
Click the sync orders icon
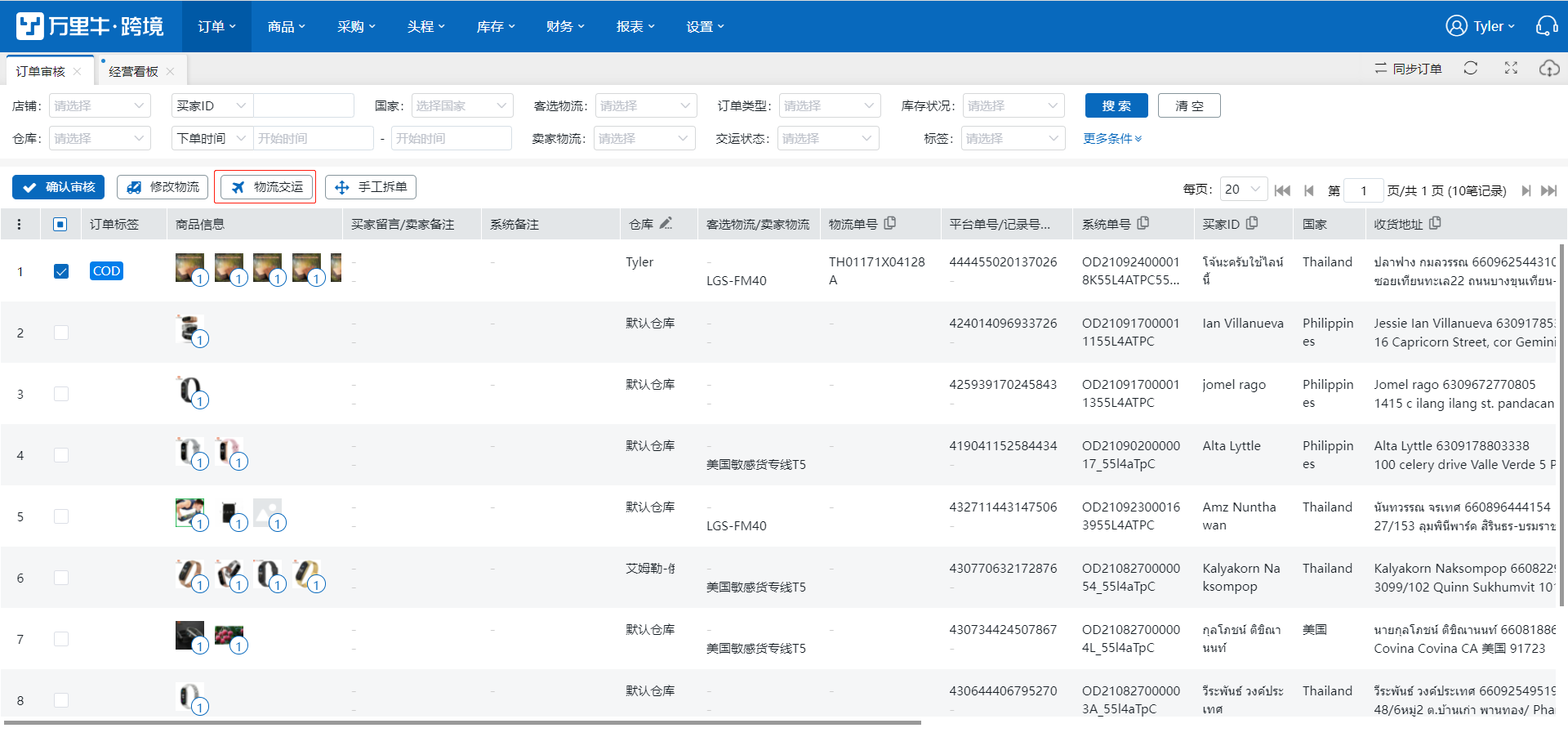(1381, 69)
